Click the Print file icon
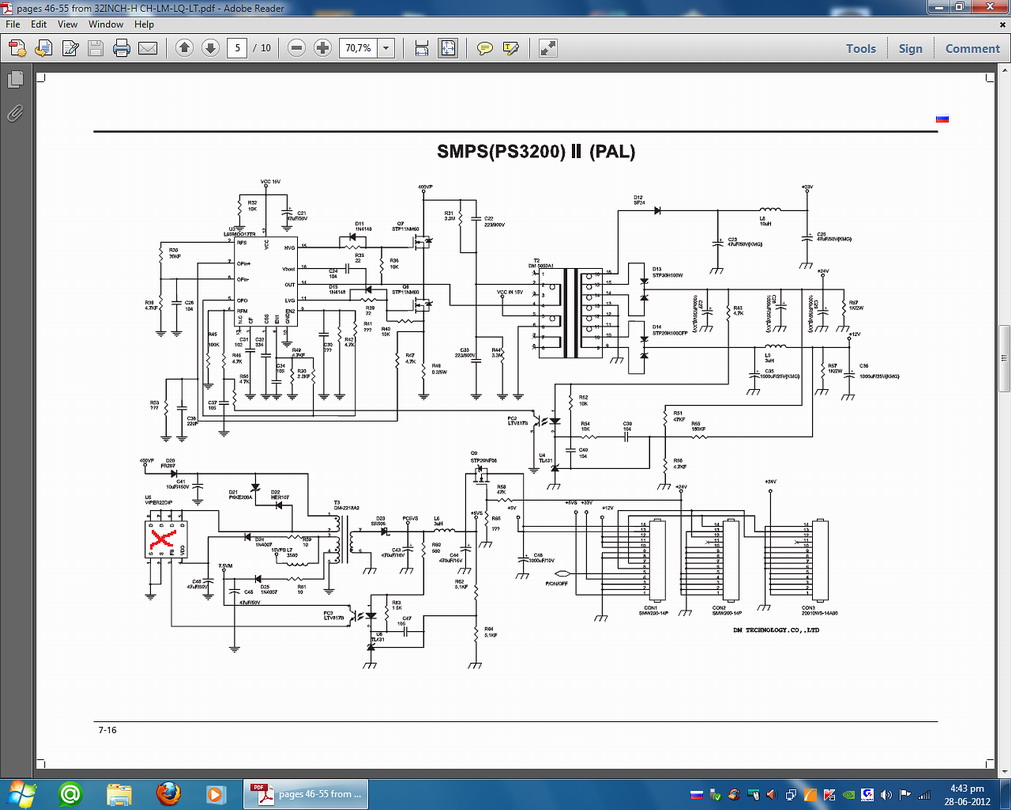Screen dimensions: 1011x810 [x=122, y=48]
